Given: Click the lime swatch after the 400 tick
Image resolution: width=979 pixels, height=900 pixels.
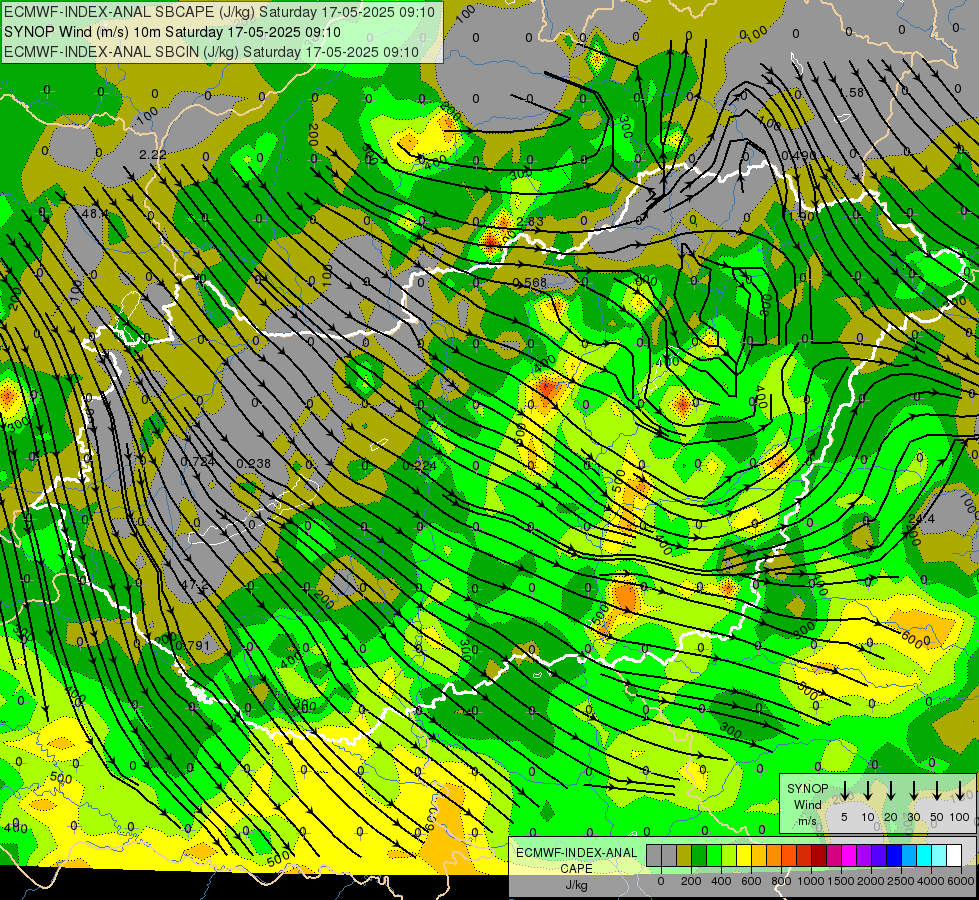Looking at the screenshot, I should pyautogui.click(x=729, y=855).
